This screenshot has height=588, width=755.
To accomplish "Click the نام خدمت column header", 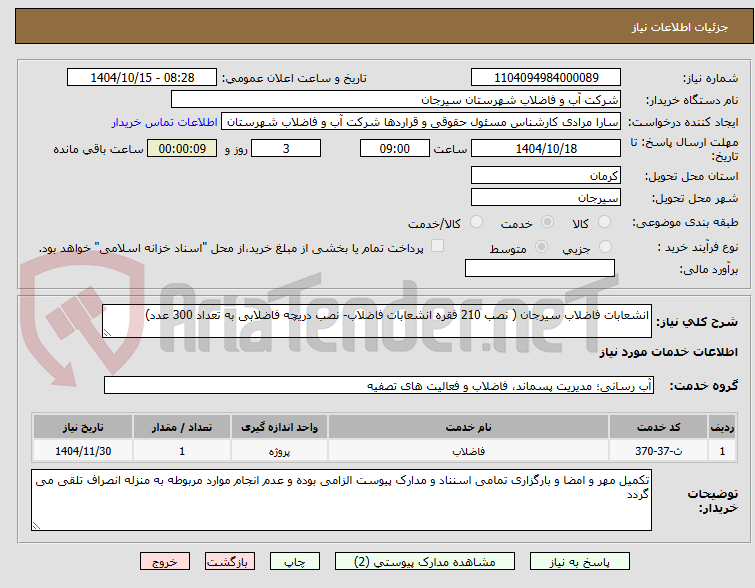I will (469, 427).
